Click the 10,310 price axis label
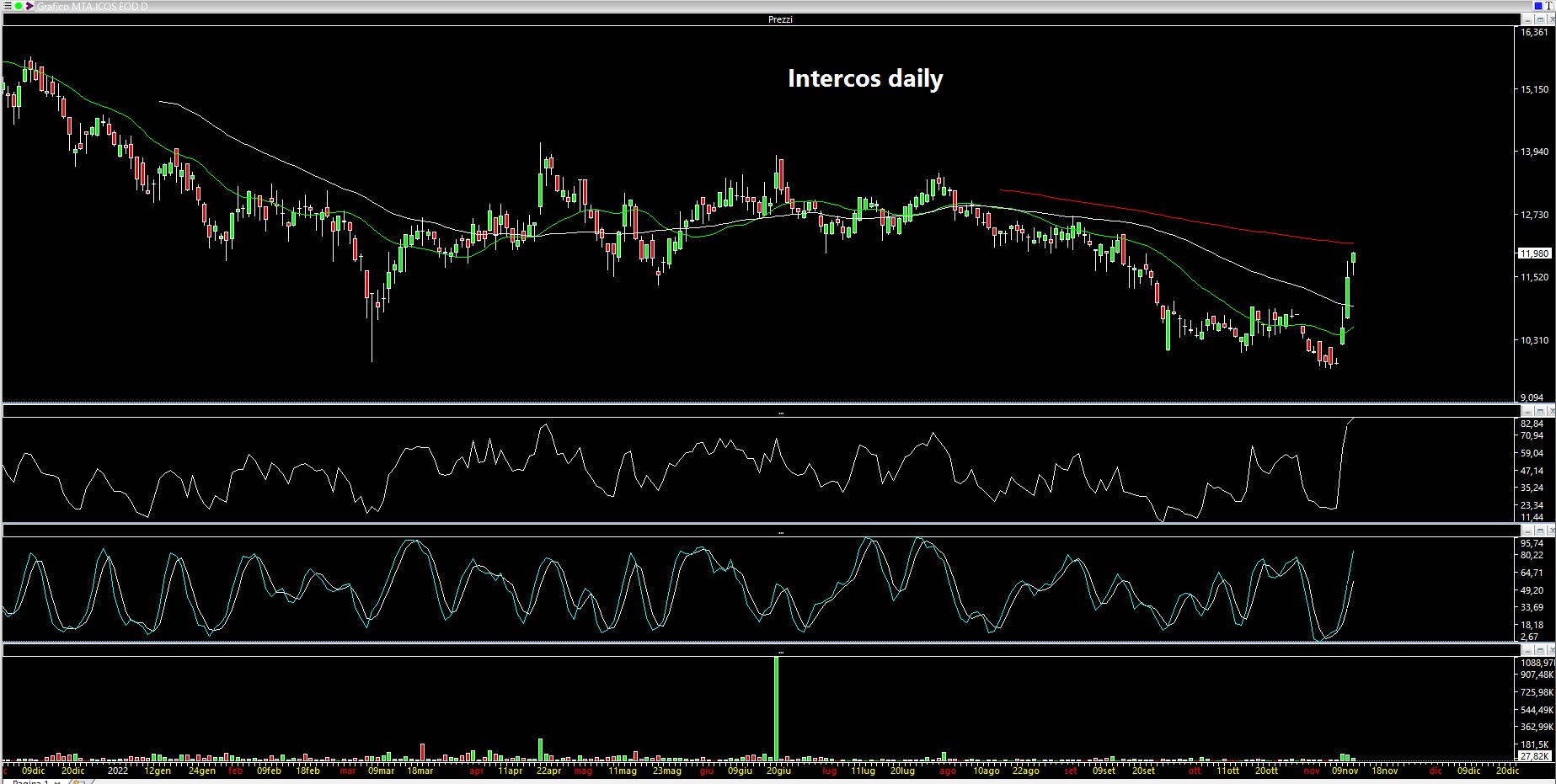Image resolution: width=1556 pixels, height=784 pixels. pyautogui.click(x=1535, y=340)
